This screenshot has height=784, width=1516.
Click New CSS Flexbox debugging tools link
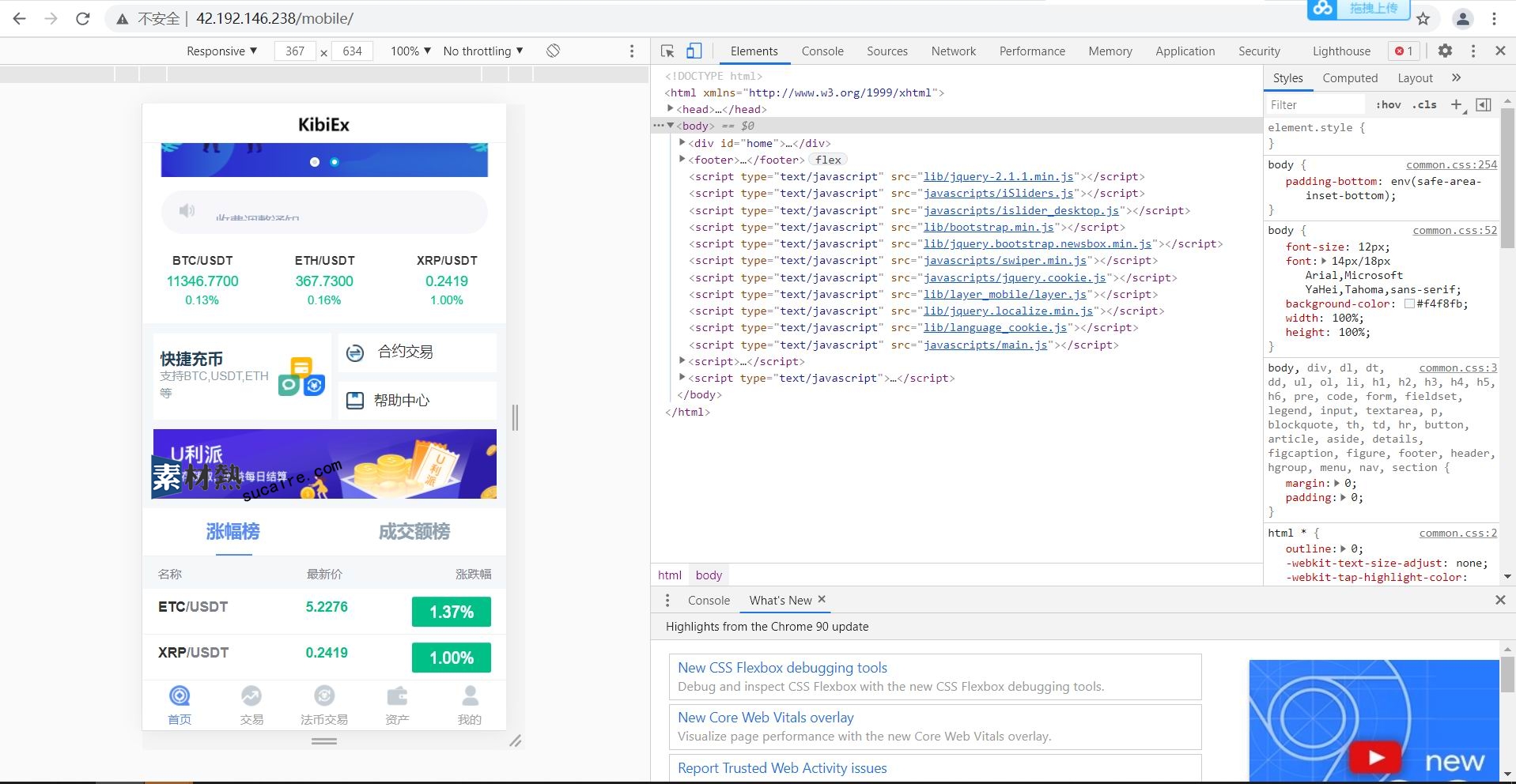782,668
